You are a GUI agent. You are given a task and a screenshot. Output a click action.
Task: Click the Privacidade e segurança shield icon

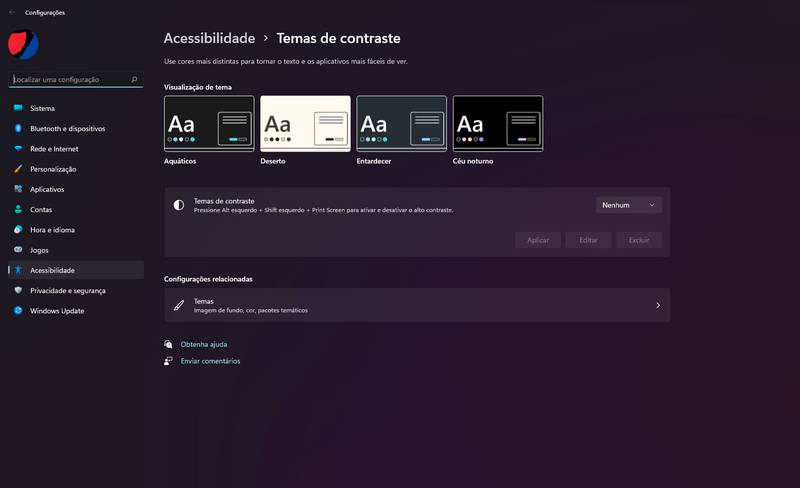pos(18,290)
